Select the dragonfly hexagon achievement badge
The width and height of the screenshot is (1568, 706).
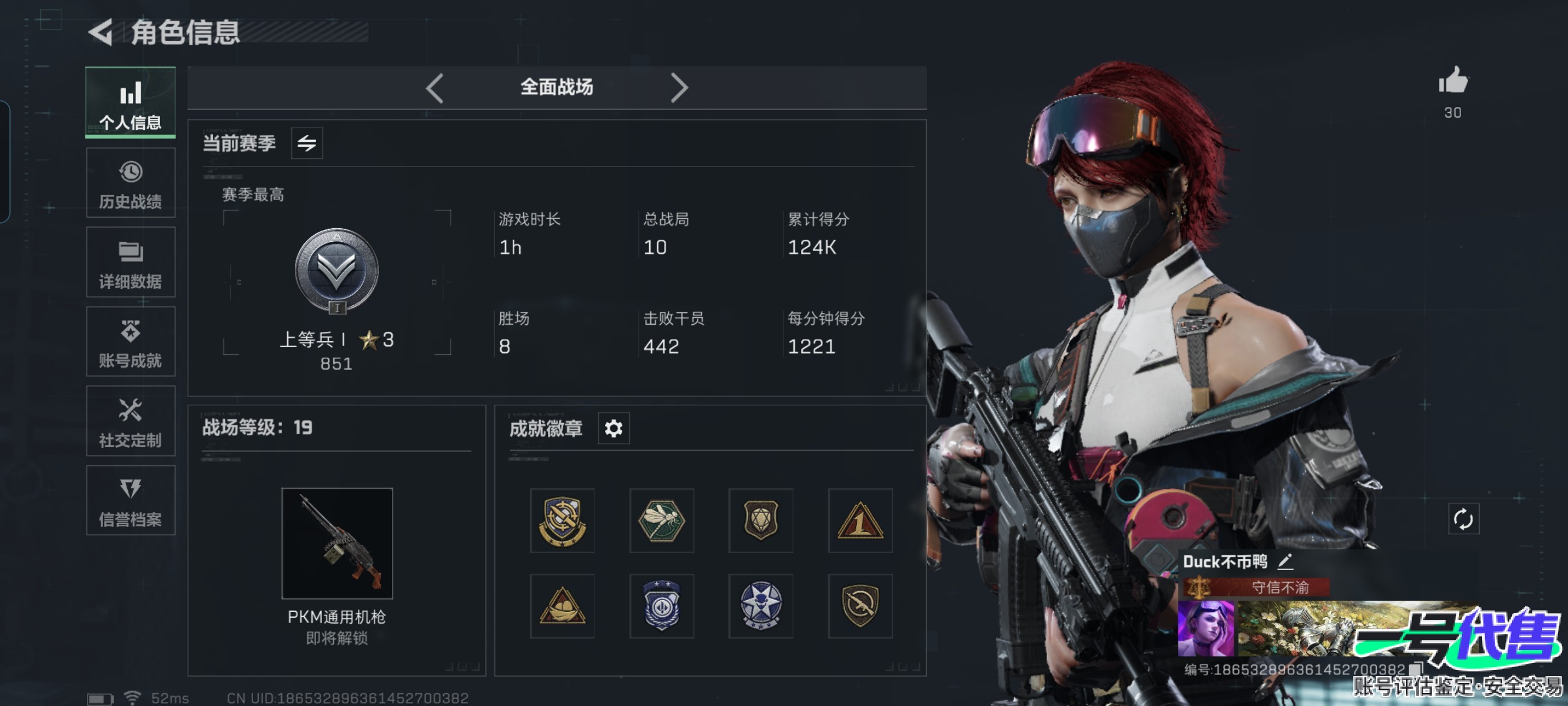coord(662,520)
